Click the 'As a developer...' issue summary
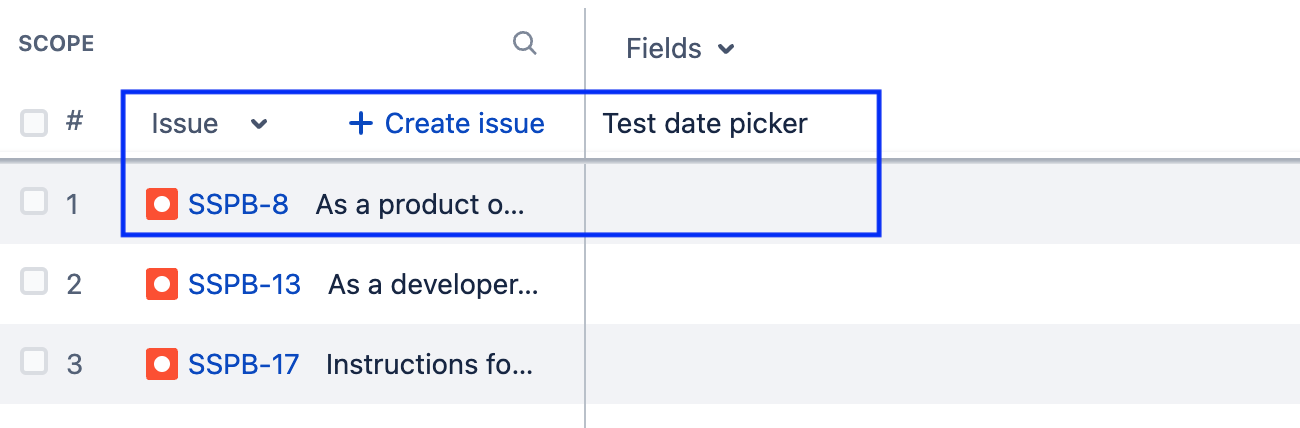Screen dimensions: 1300x428 pyautogui.click(x=433, y=284)
